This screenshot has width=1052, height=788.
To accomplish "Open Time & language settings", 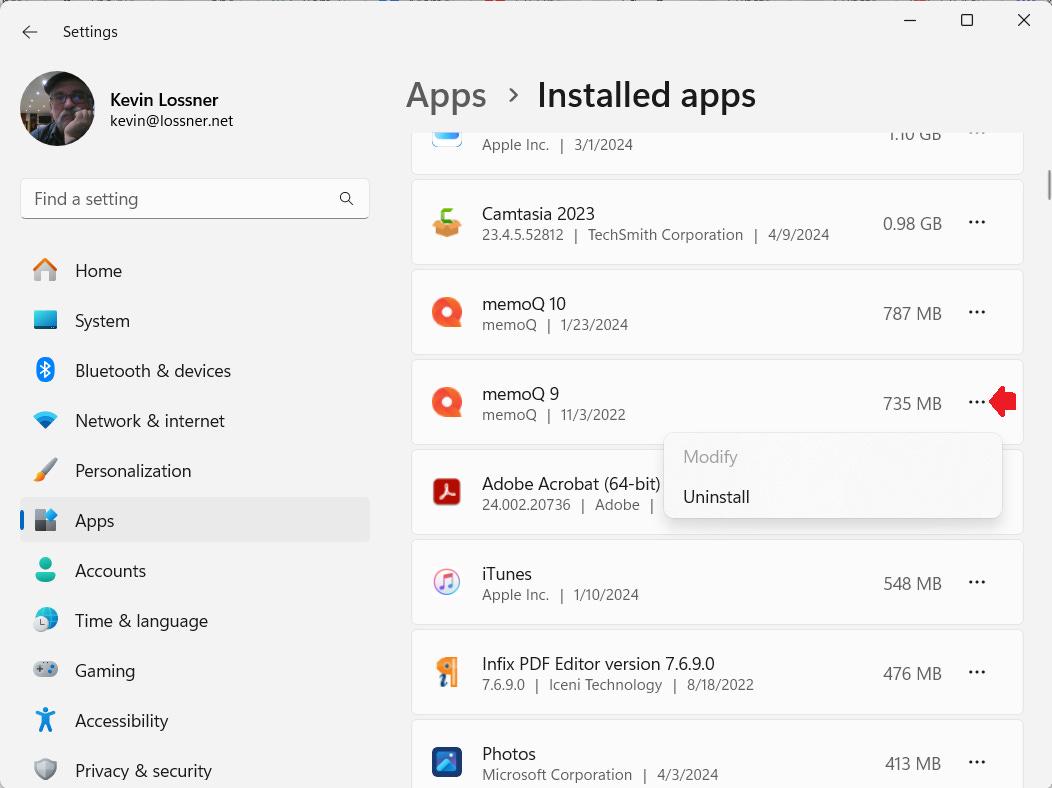I will point(195,621).
